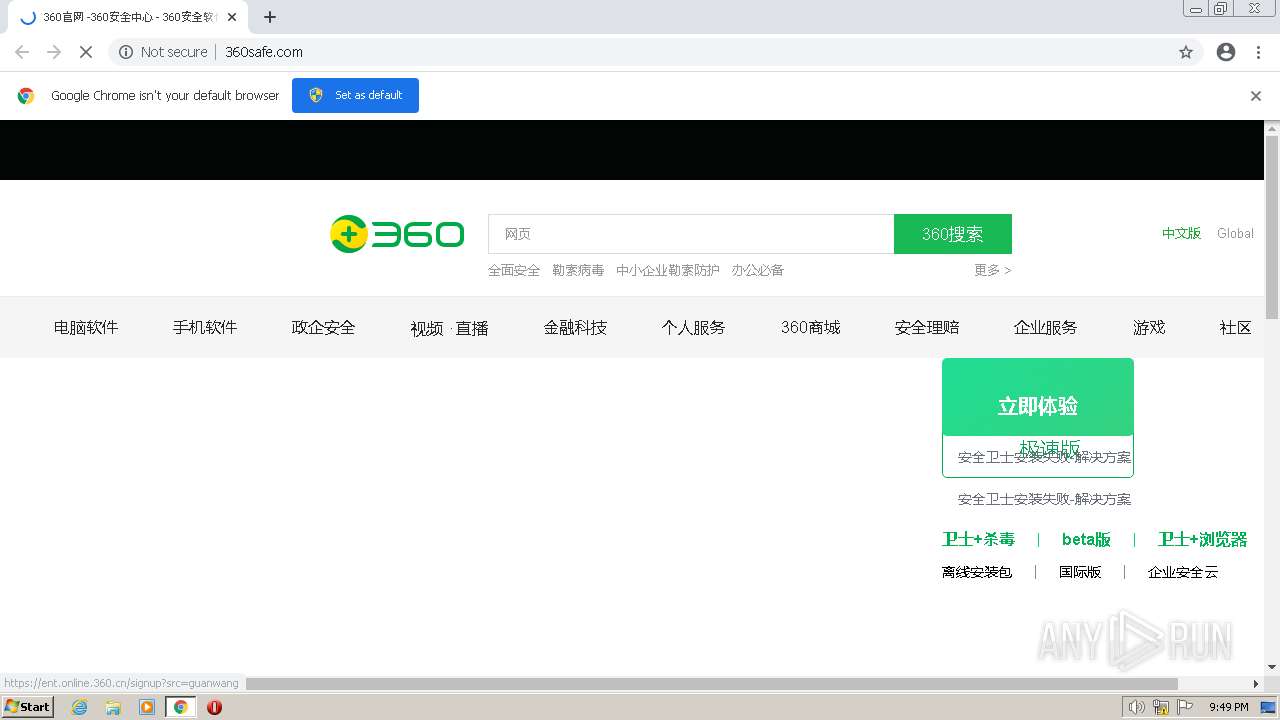Open the 企业安全云 link

(x=1183, y=572)
